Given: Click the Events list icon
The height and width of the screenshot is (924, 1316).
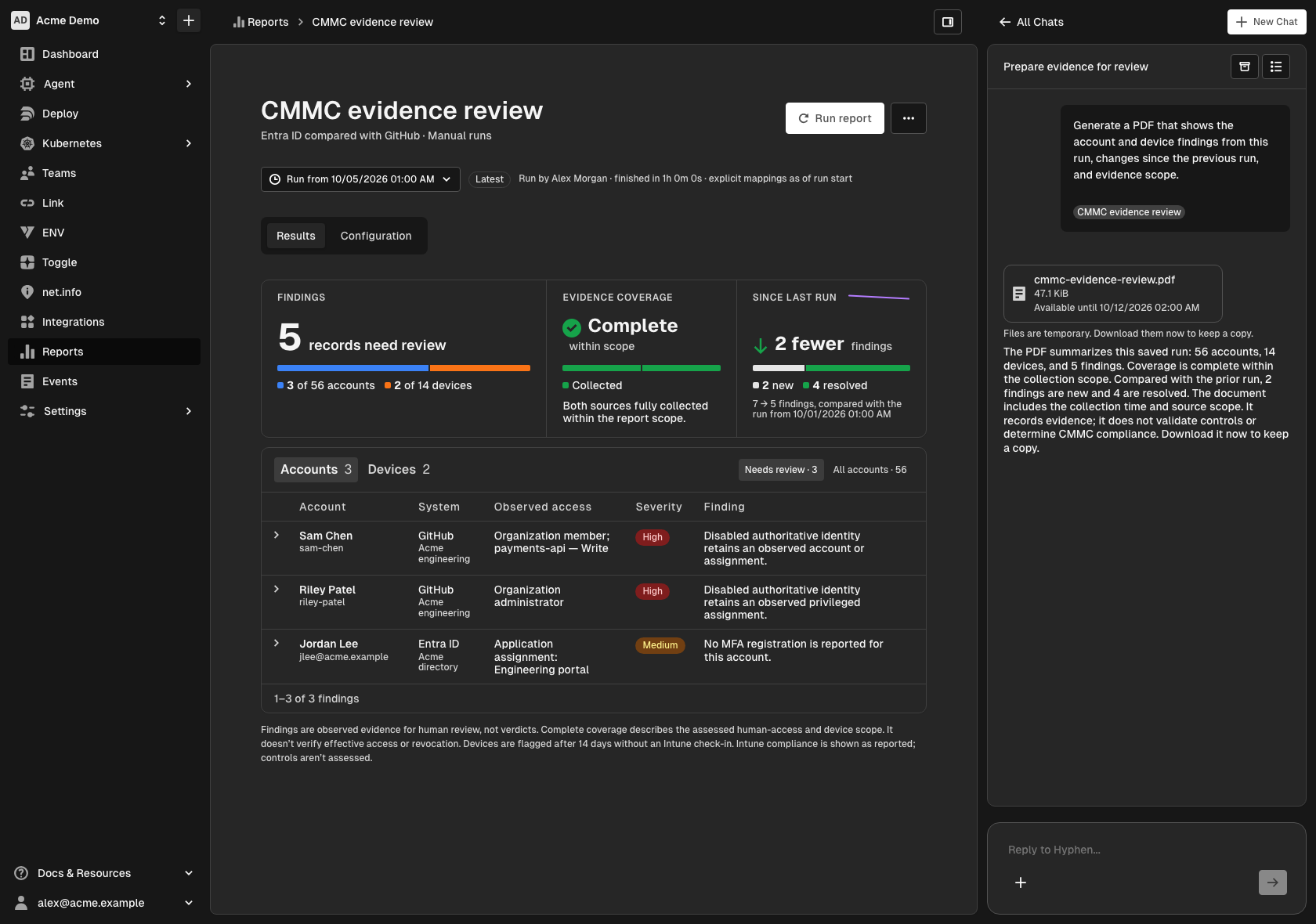Looking at the screenshot, I should click(27, 381).
